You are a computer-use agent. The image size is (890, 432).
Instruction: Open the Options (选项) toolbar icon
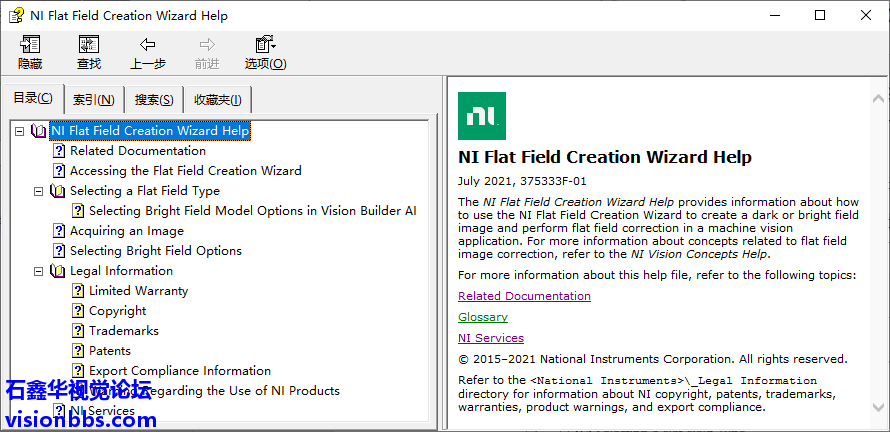[265, 45]
